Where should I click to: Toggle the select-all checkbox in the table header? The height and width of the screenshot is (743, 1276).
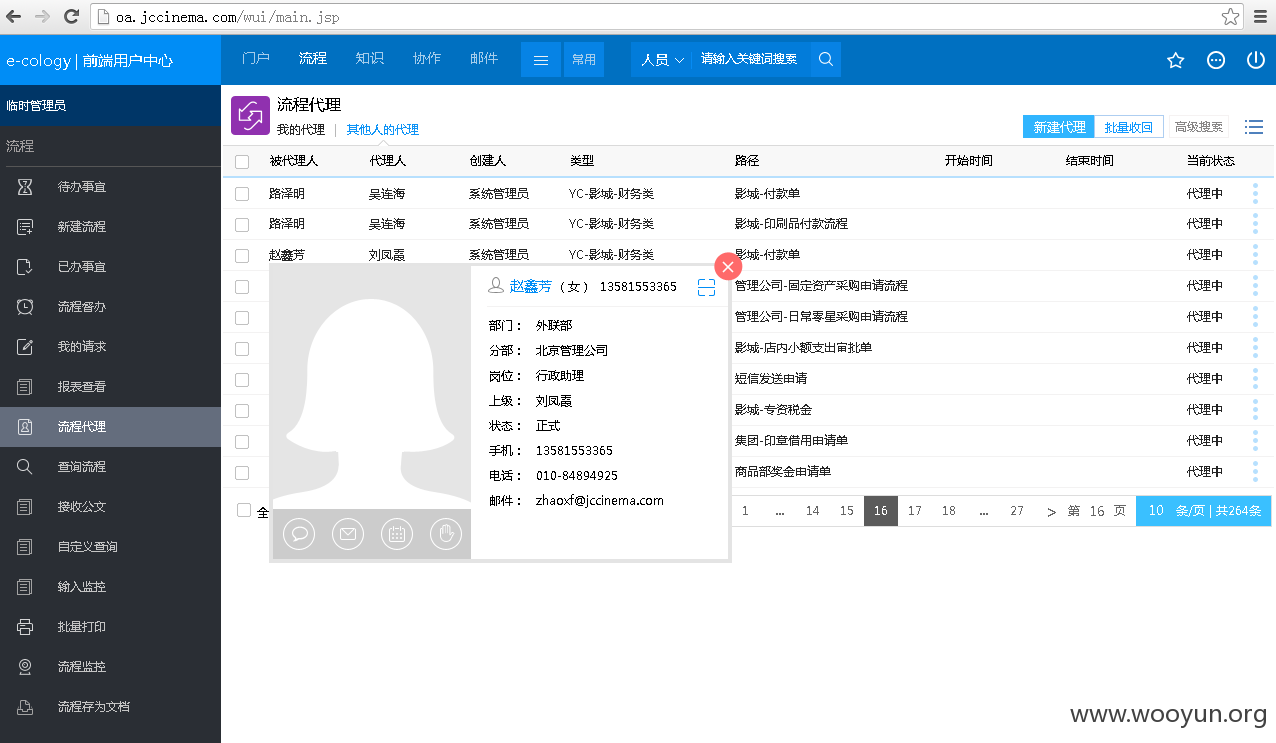[242, 162]
